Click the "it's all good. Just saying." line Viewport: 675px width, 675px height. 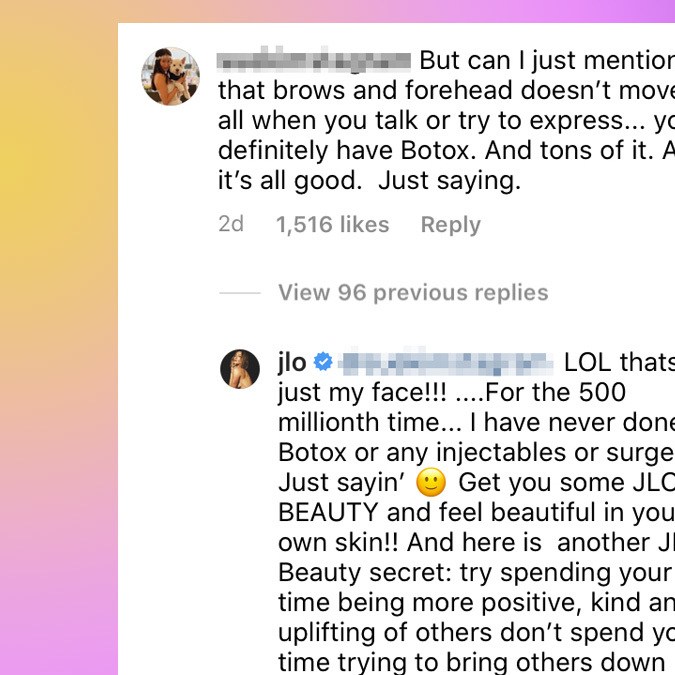pos(370,182)
